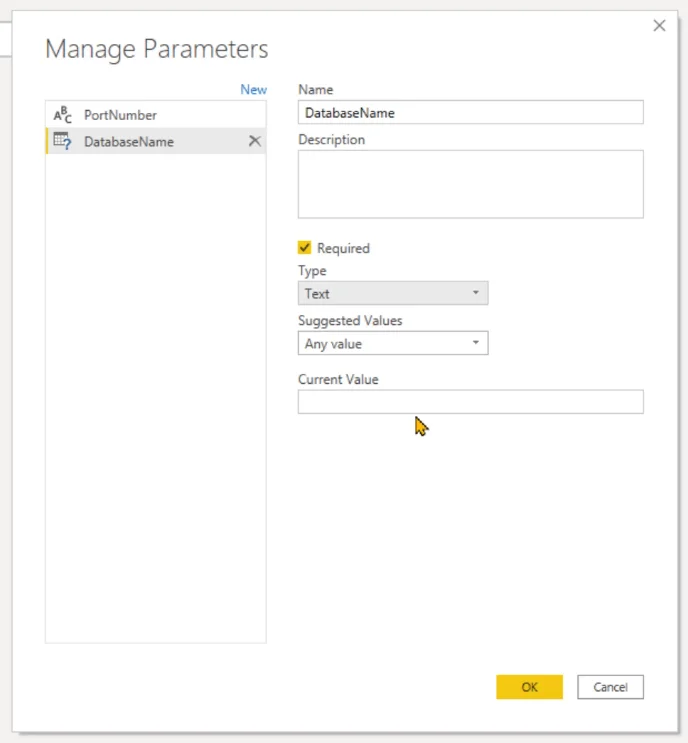Image resolution: width=688 pixels, height=743 pixels.
Task: Select PortNumber in the parameter list
Action: coord(155,115)
